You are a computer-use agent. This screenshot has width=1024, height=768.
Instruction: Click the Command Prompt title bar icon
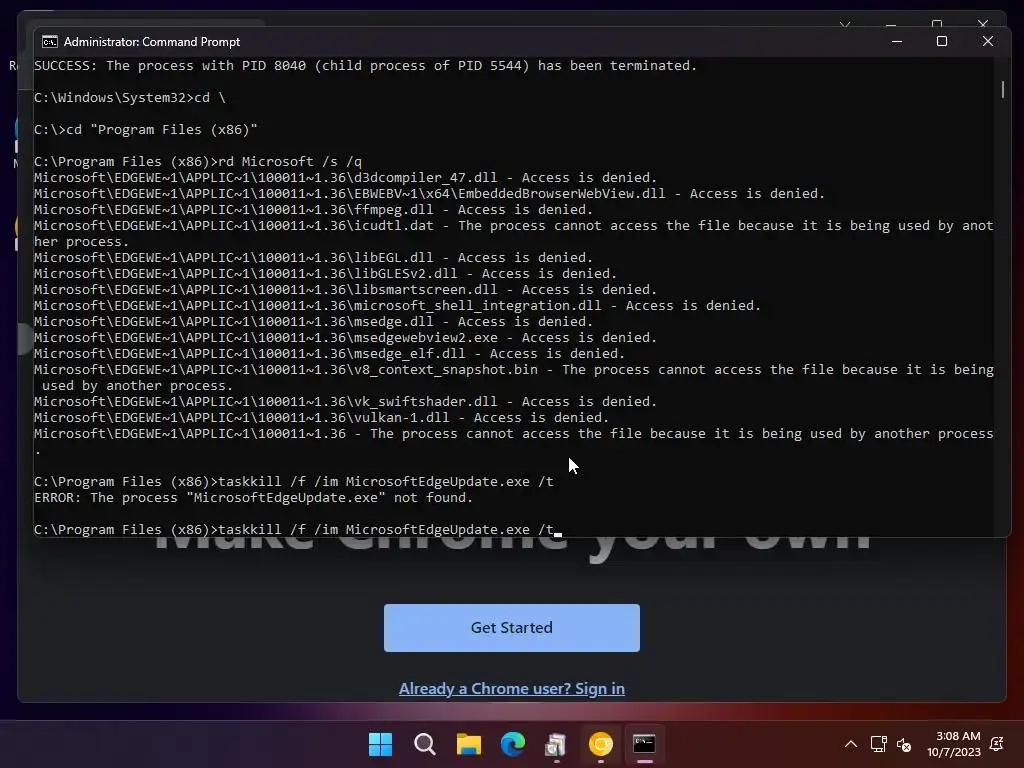point(50,42)
